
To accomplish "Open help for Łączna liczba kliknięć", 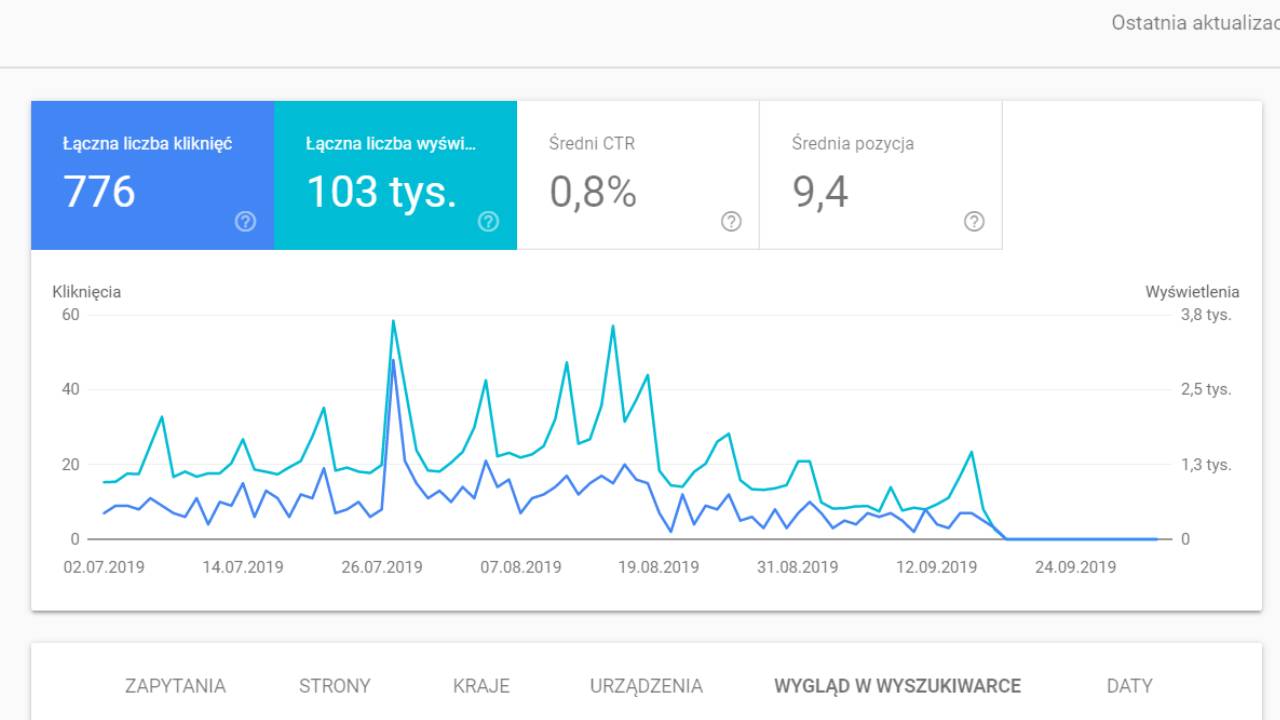I will click(x=245, y=222).
